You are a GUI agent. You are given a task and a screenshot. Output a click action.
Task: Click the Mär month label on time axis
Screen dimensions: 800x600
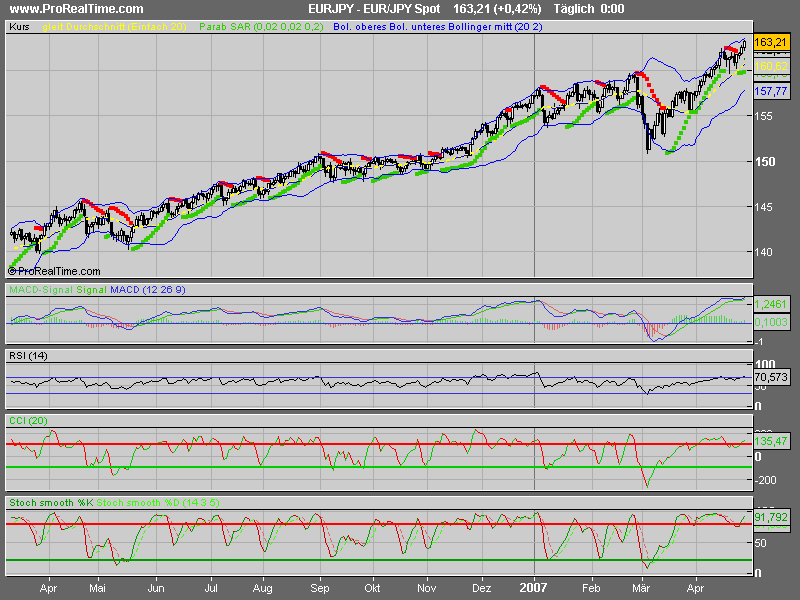[x=641, y=588]
